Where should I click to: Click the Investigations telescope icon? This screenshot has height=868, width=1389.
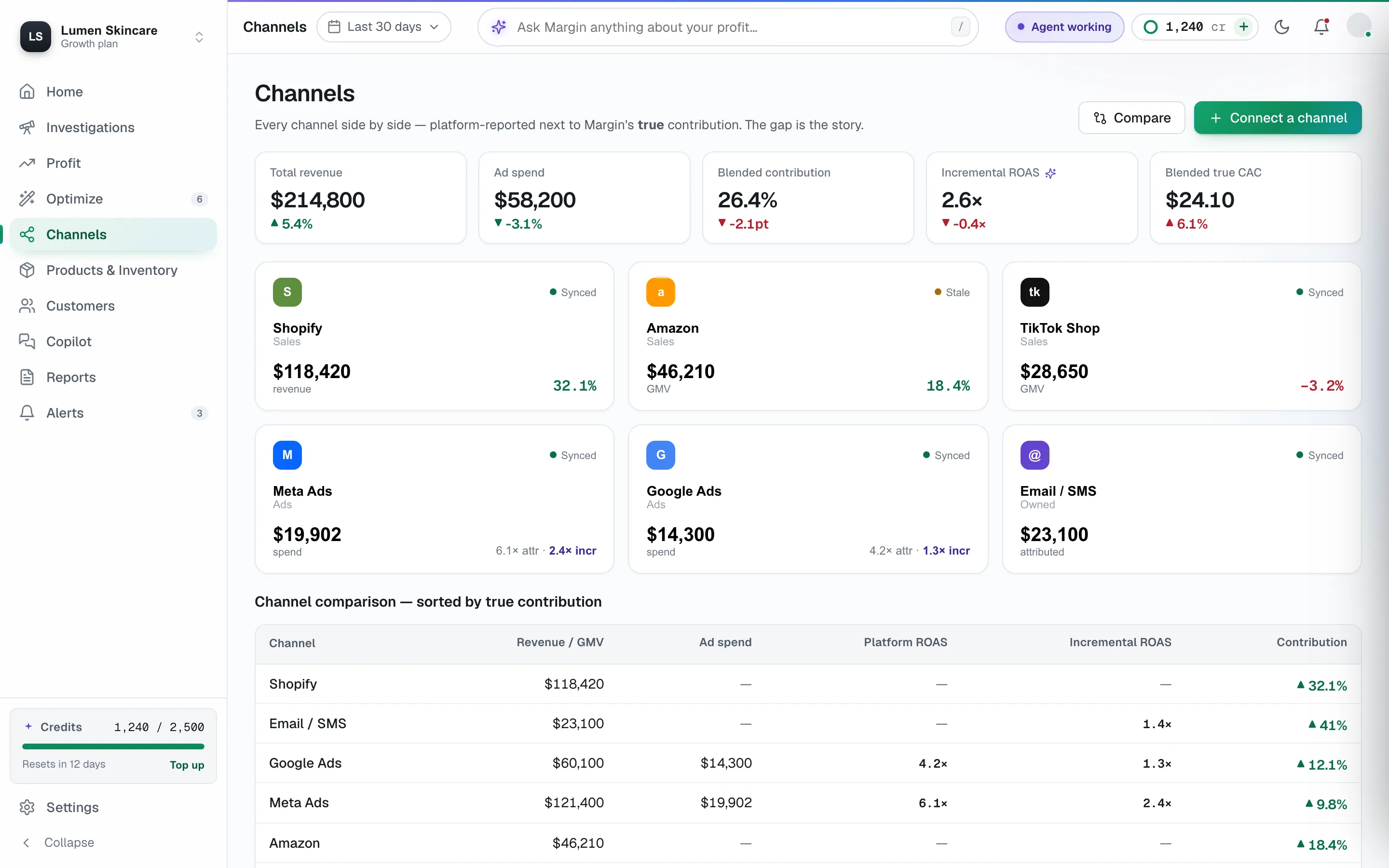point(27,127)
